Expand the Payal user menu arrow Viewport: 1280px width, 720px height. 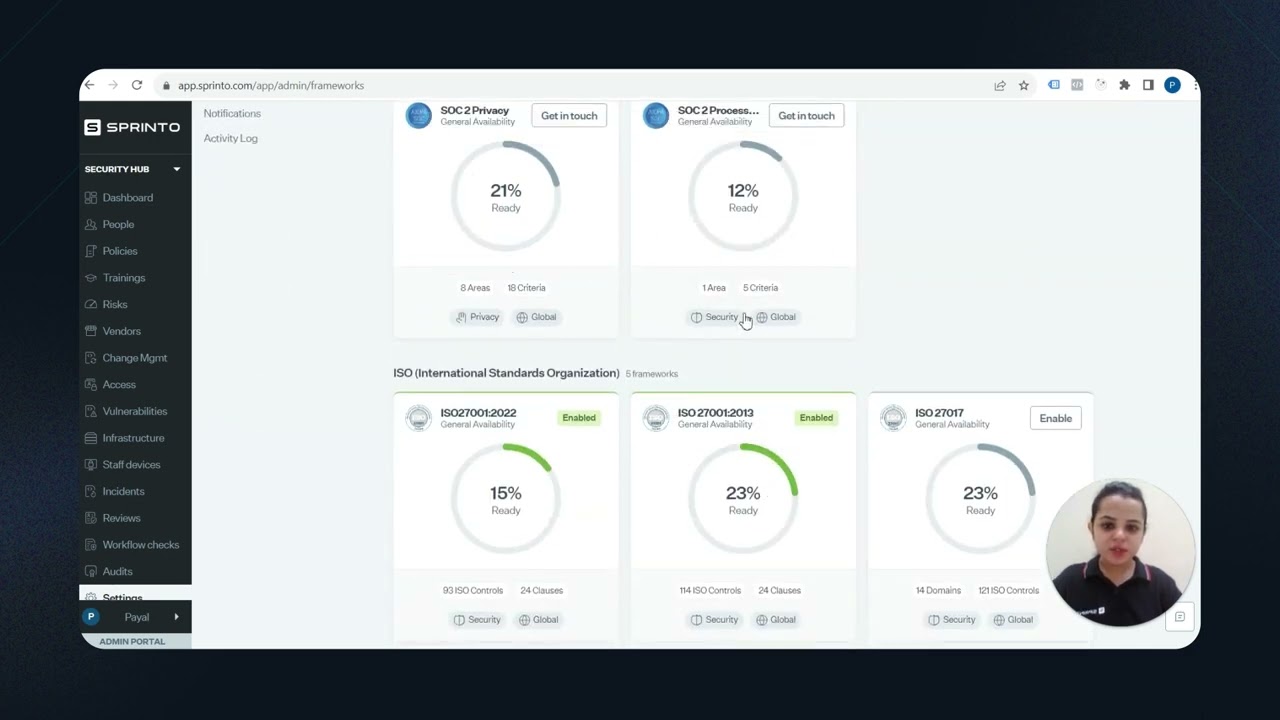coord(176,617)
